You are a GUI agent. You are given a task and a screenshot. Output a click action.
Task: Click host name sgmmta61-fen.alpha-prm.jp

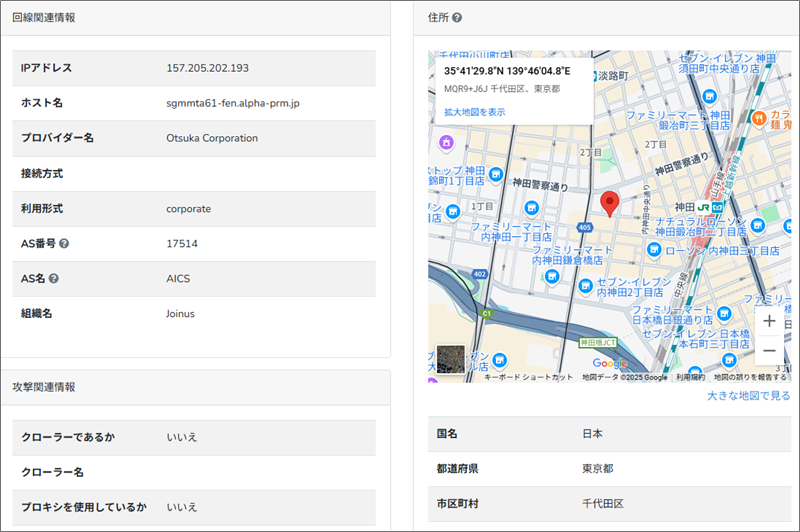tap(233, 103)
